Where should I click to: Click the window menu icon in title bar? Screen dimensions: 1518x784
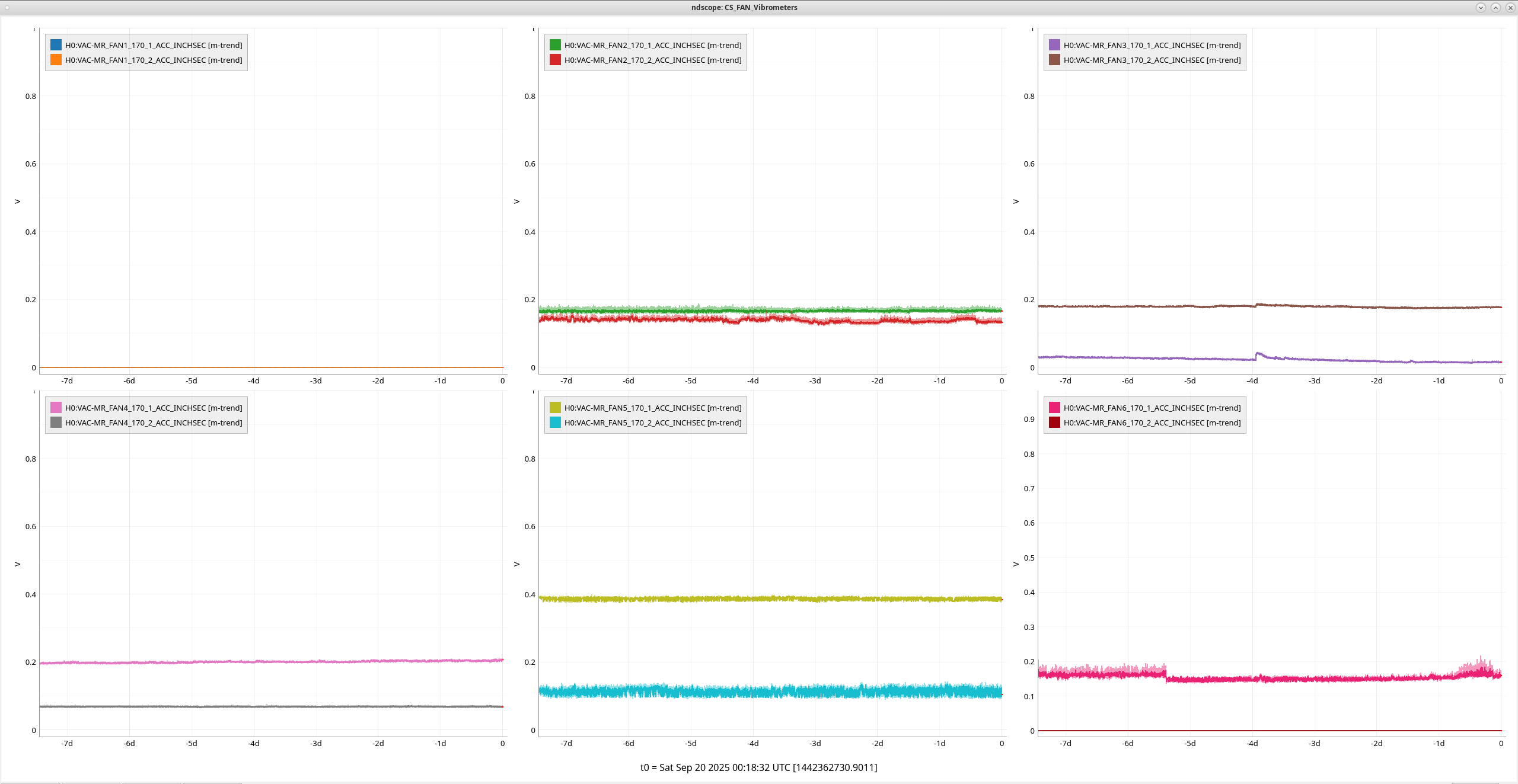[7, 8]
